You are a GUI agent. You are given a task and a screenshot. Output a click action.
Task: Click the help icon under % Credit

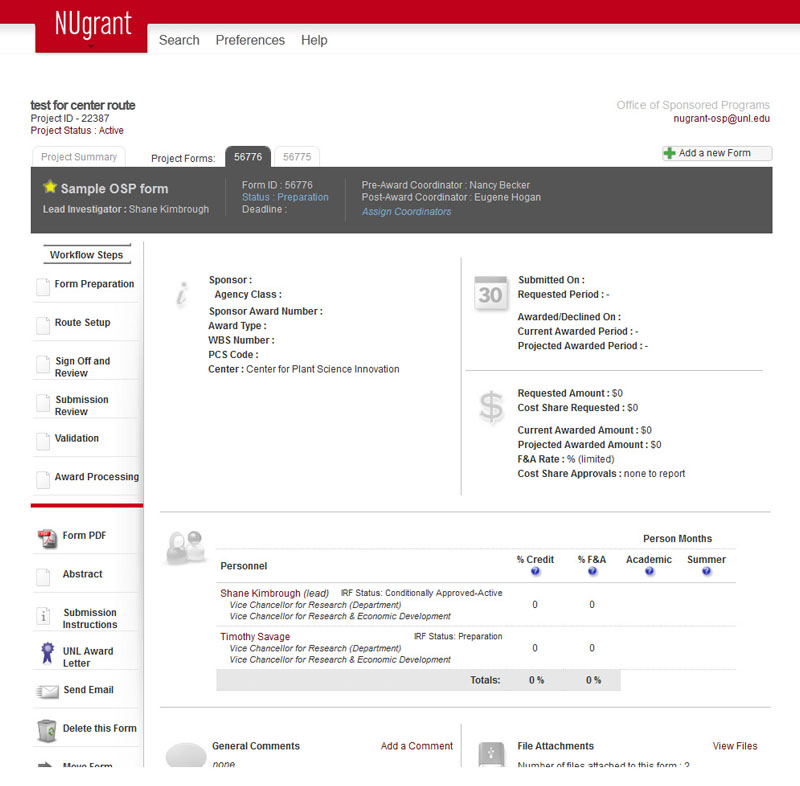(x=535, y=571)
